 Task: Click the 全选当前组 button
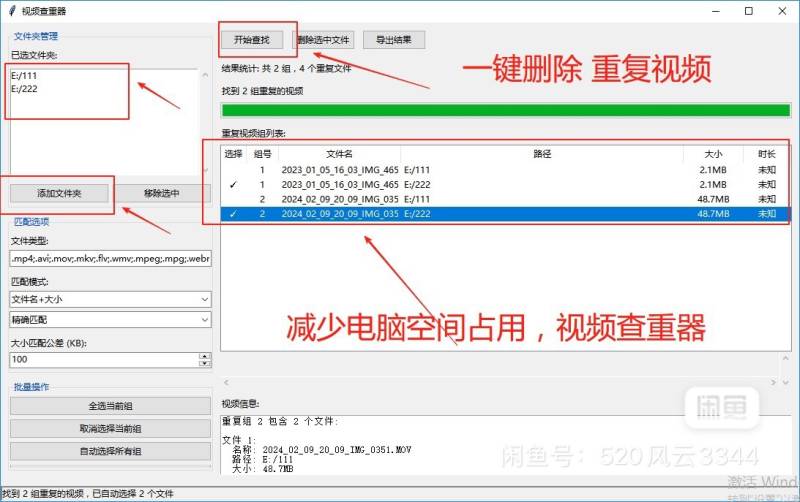pyautogui.click(x=110, y=406)
